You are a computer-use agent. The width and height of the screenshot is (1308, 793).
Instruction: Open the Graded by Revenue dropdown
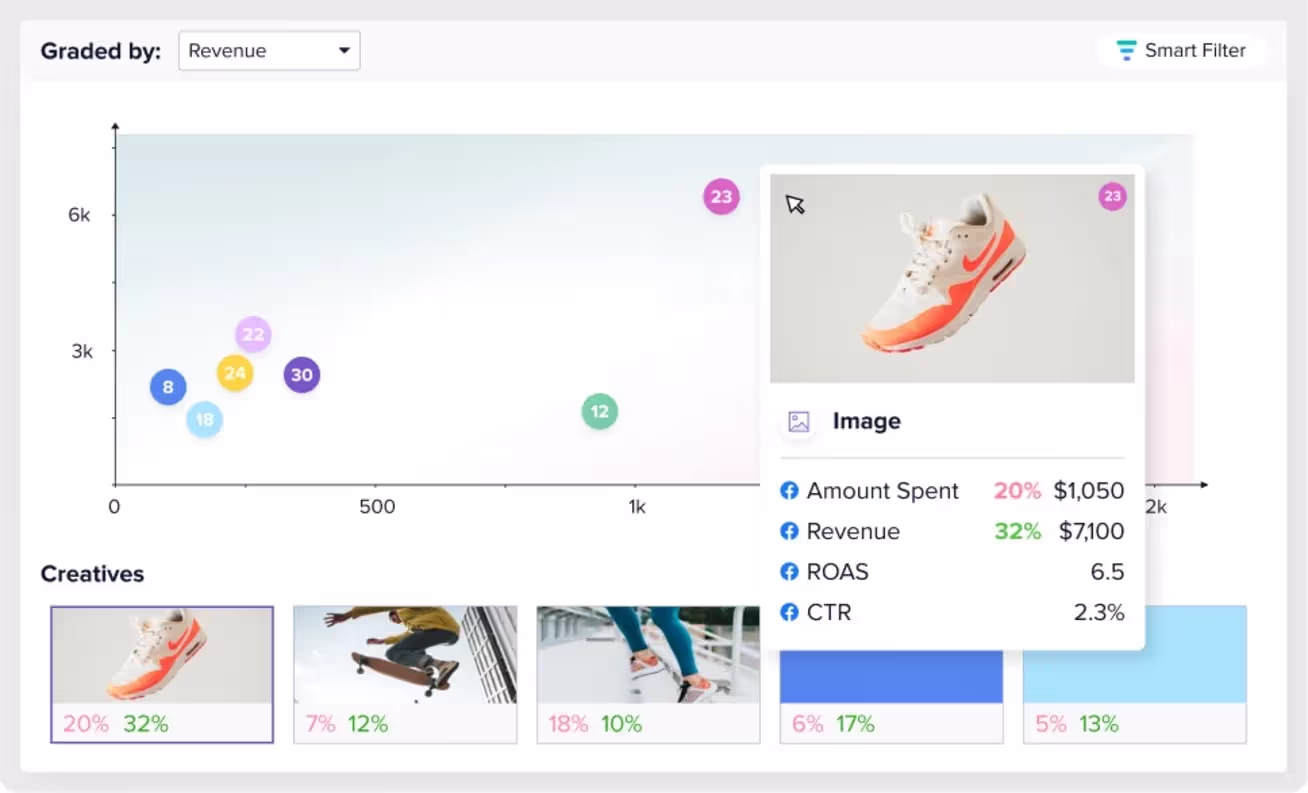[269, 50]
